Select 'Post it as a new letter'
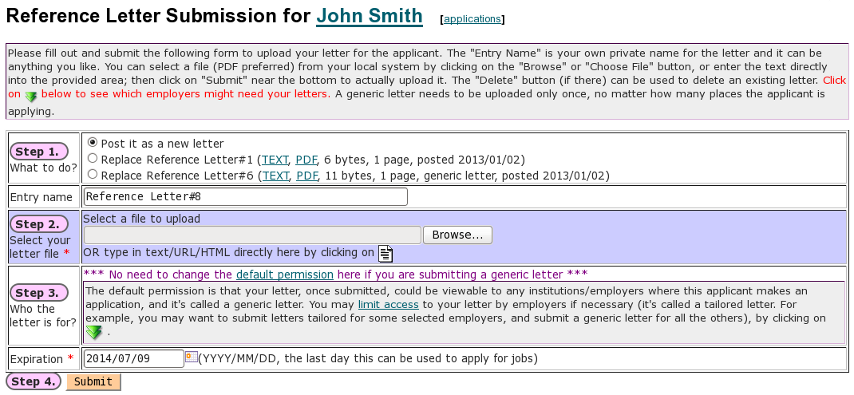Image resolution: width=854 pixels, height=395 pixels. coord(93,143)
